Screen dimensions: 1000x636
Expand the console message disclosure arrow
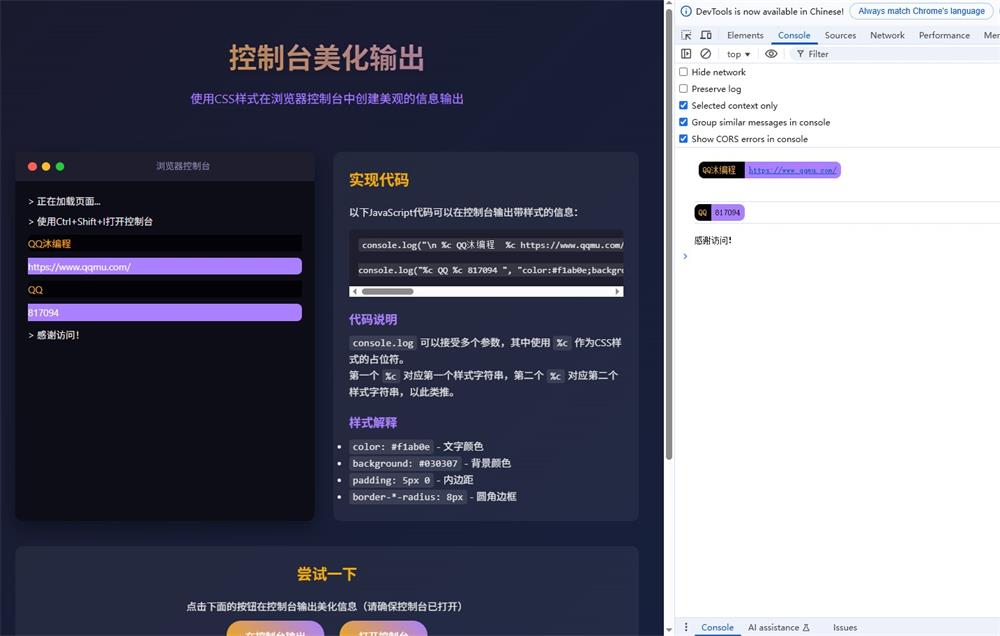coord(685,256)
